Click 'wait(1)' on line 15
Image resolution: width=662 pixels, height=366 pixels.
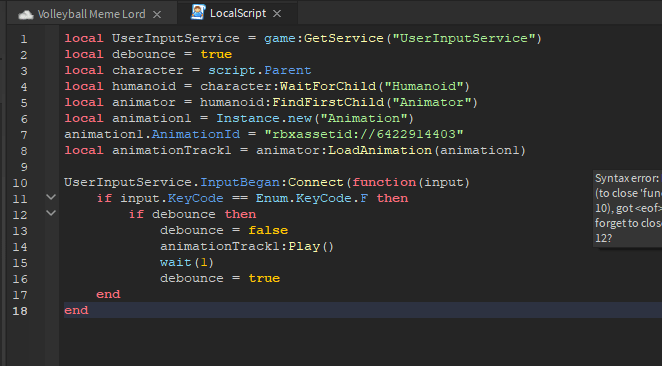pyautogui.click(x=187, y=262)
